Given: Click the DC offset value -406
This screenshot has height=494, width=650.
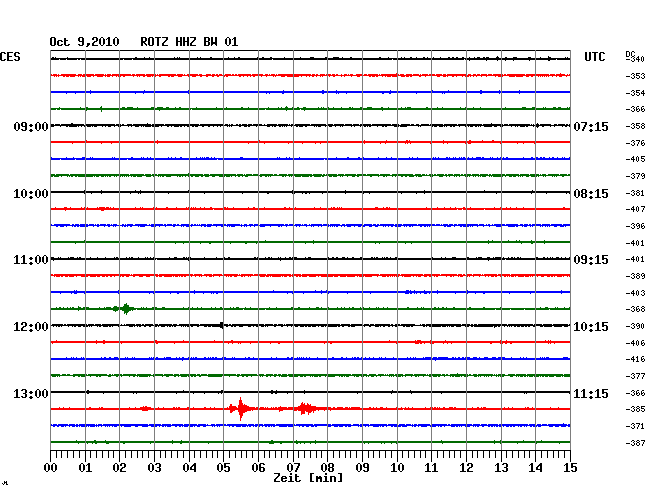Looking at the screenshot, I should pyautogui.click(x=635, y=343).
